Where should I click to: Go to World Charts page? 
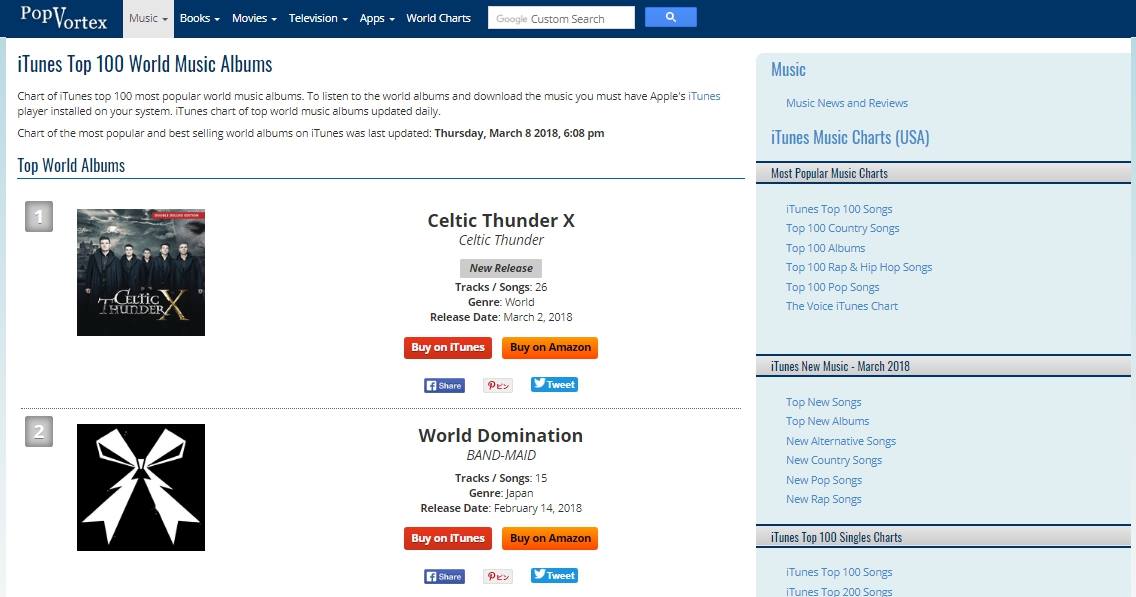438,18
